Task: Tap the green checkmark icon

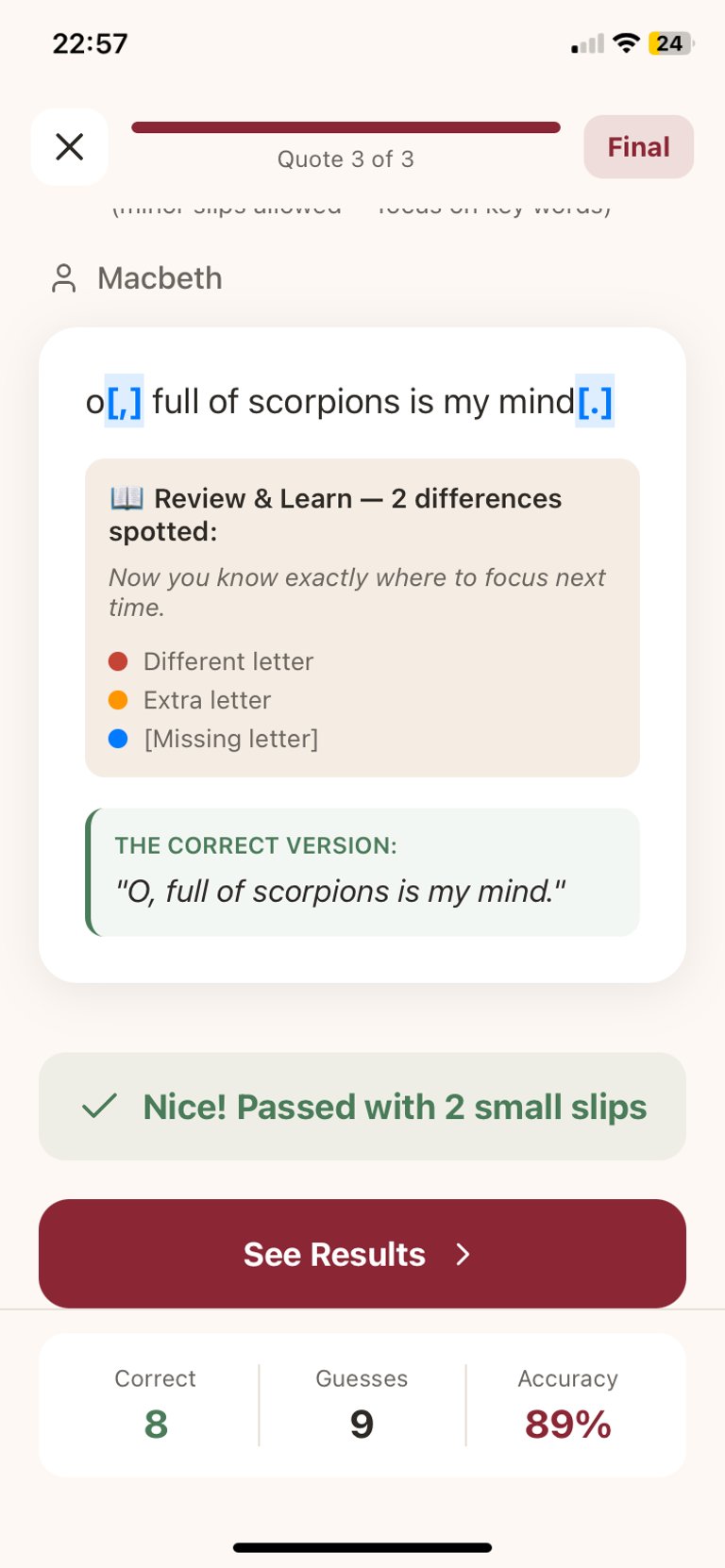Action: coord(100,1106)
